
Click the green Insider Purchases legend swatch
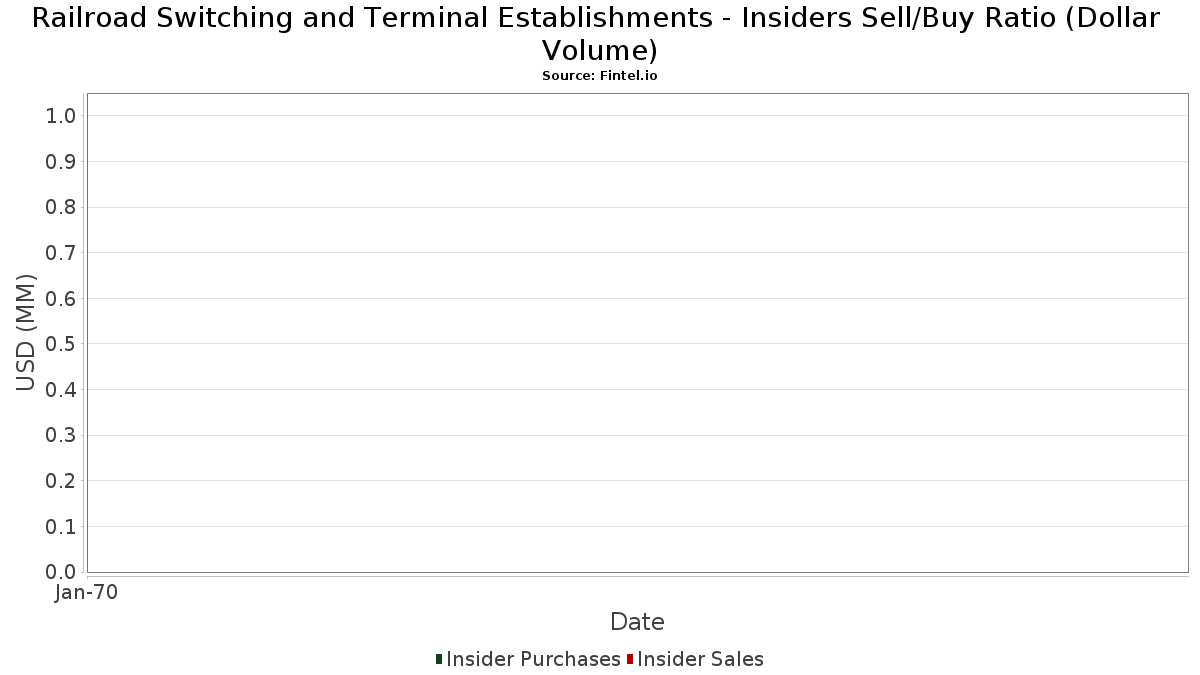pyautogui.click(x=439, y=659)
